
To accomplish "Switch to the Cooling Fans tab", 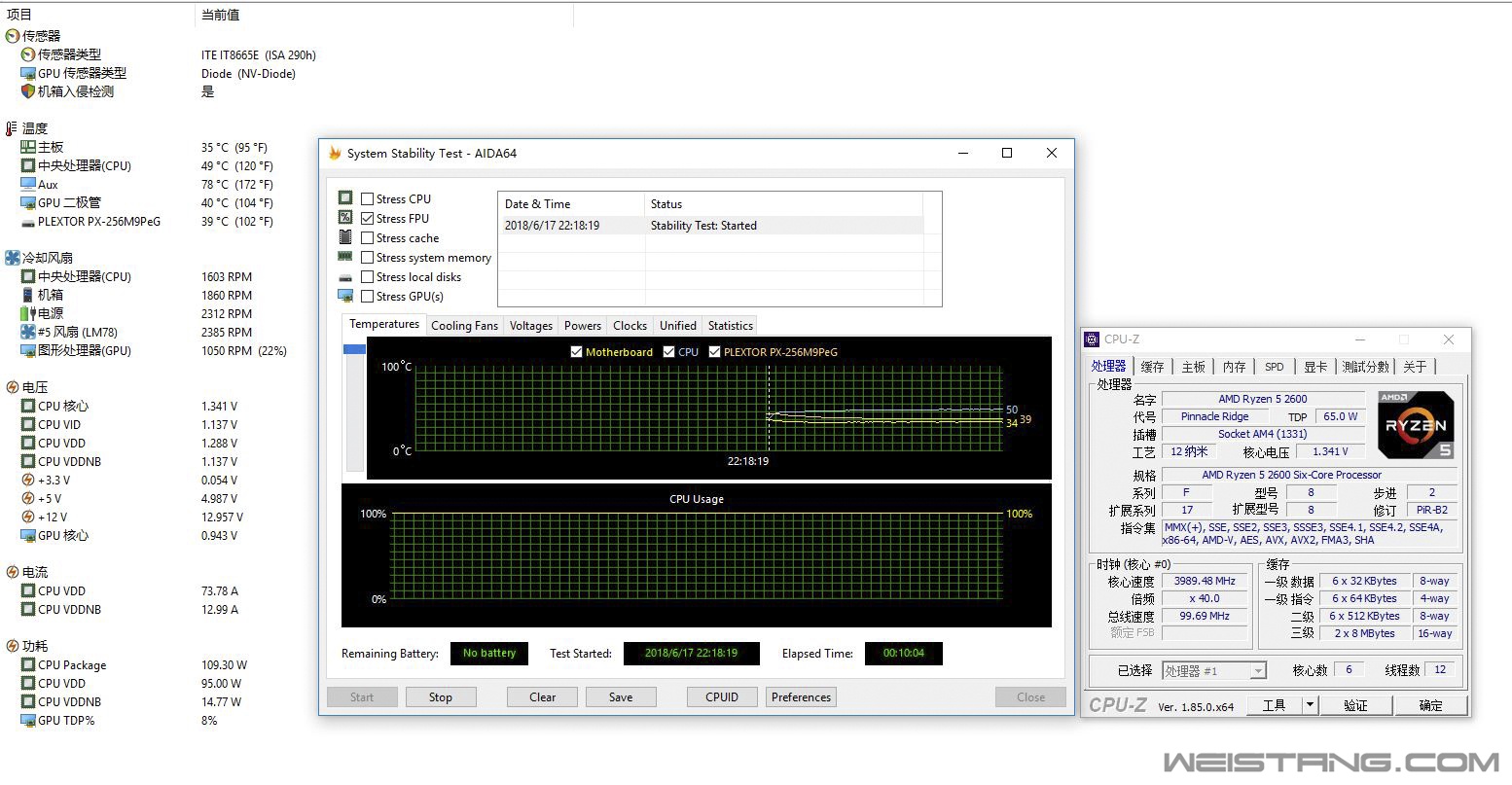I will (x=464, y=326).
